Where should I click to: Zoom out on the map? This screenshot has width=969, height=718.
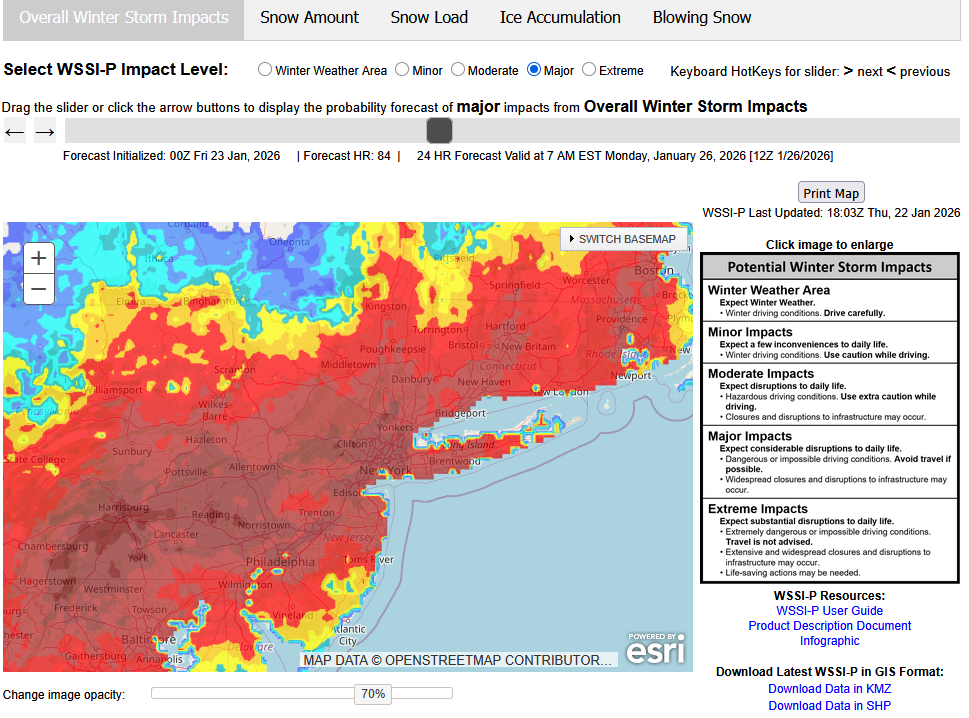click(x=38, y=290)
